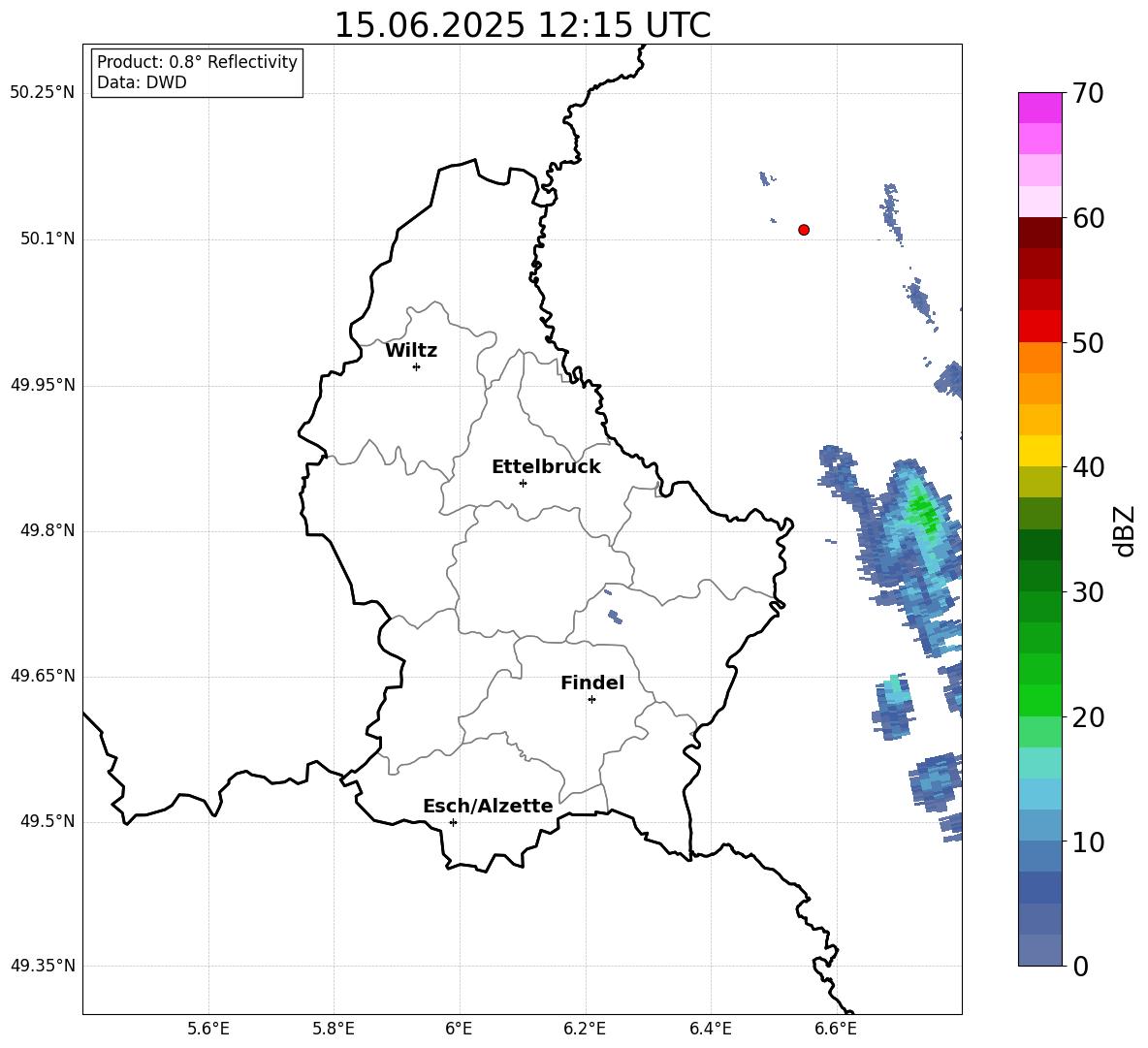Image resolution: width=1148 pixels, height=1048 pixels.
Task: Click the colorbar tick label 40
Action: click(x=1088, y=467)
